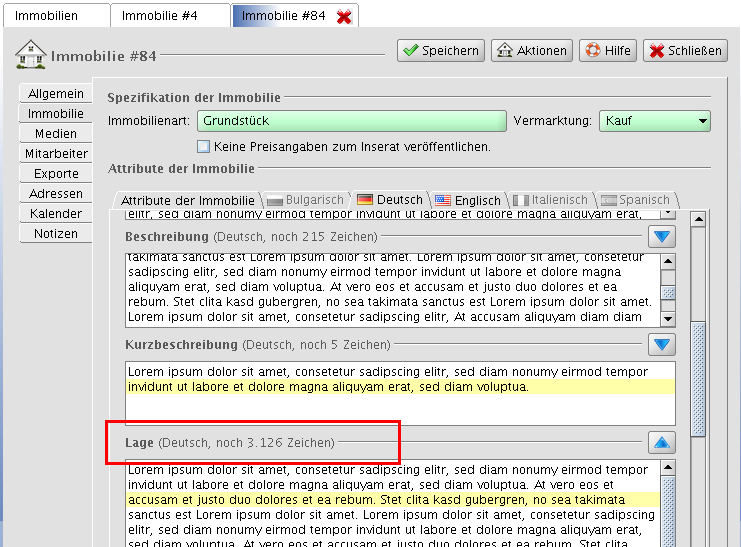Open Hilfe with the lifebuoy icon
741x547 pixels.
point(607,51)
